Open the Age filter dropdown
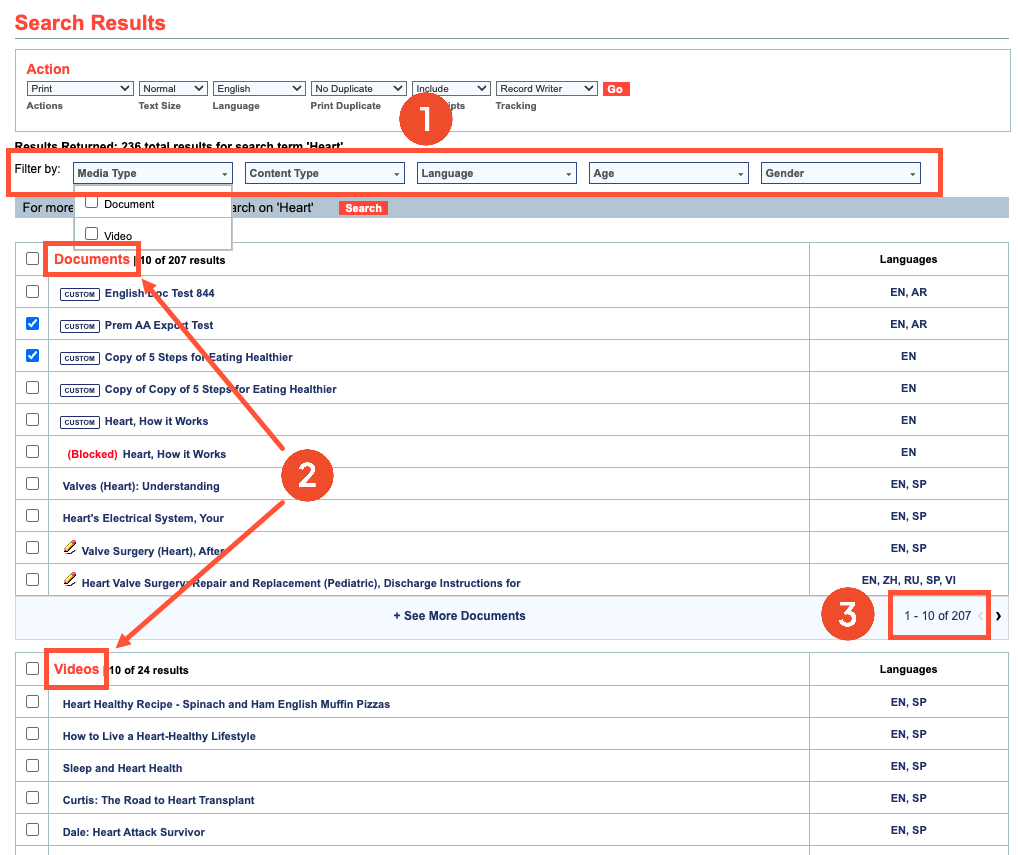This screenshot has height=855, width=1018. [668, 172]
